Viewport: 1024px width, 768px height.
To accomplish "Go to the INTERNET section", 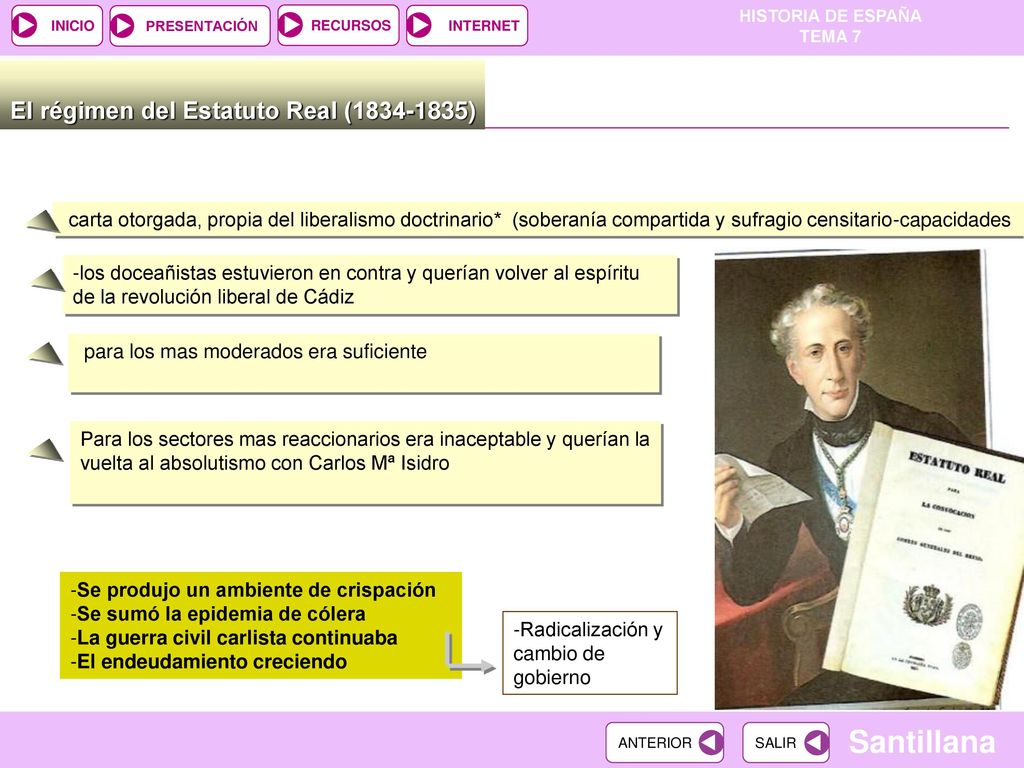I will point(467,25).
